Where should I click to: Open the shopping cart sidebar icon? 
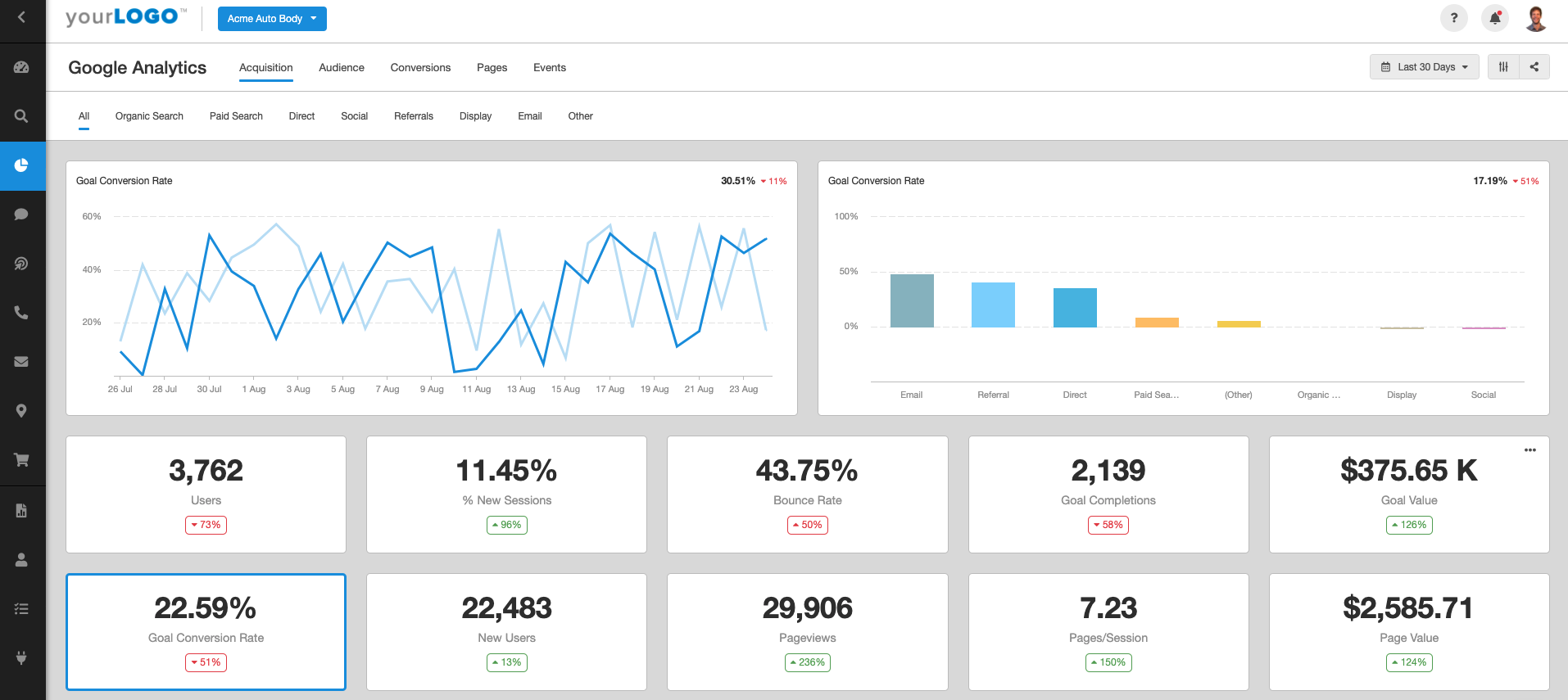click(x=22, y=460)
